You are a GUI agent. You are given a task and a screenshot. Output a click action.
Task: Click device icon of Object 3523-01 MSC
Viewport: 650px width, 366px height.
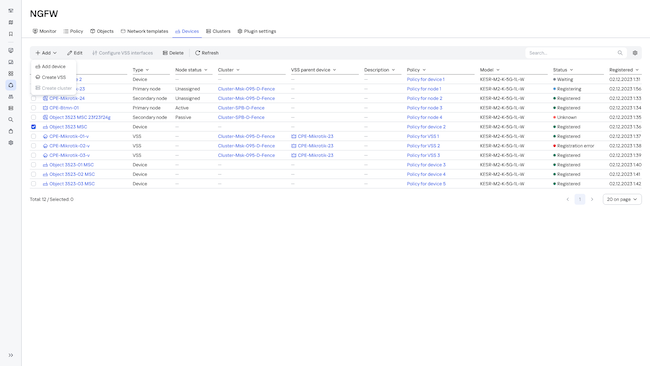[x=45, y=165]
